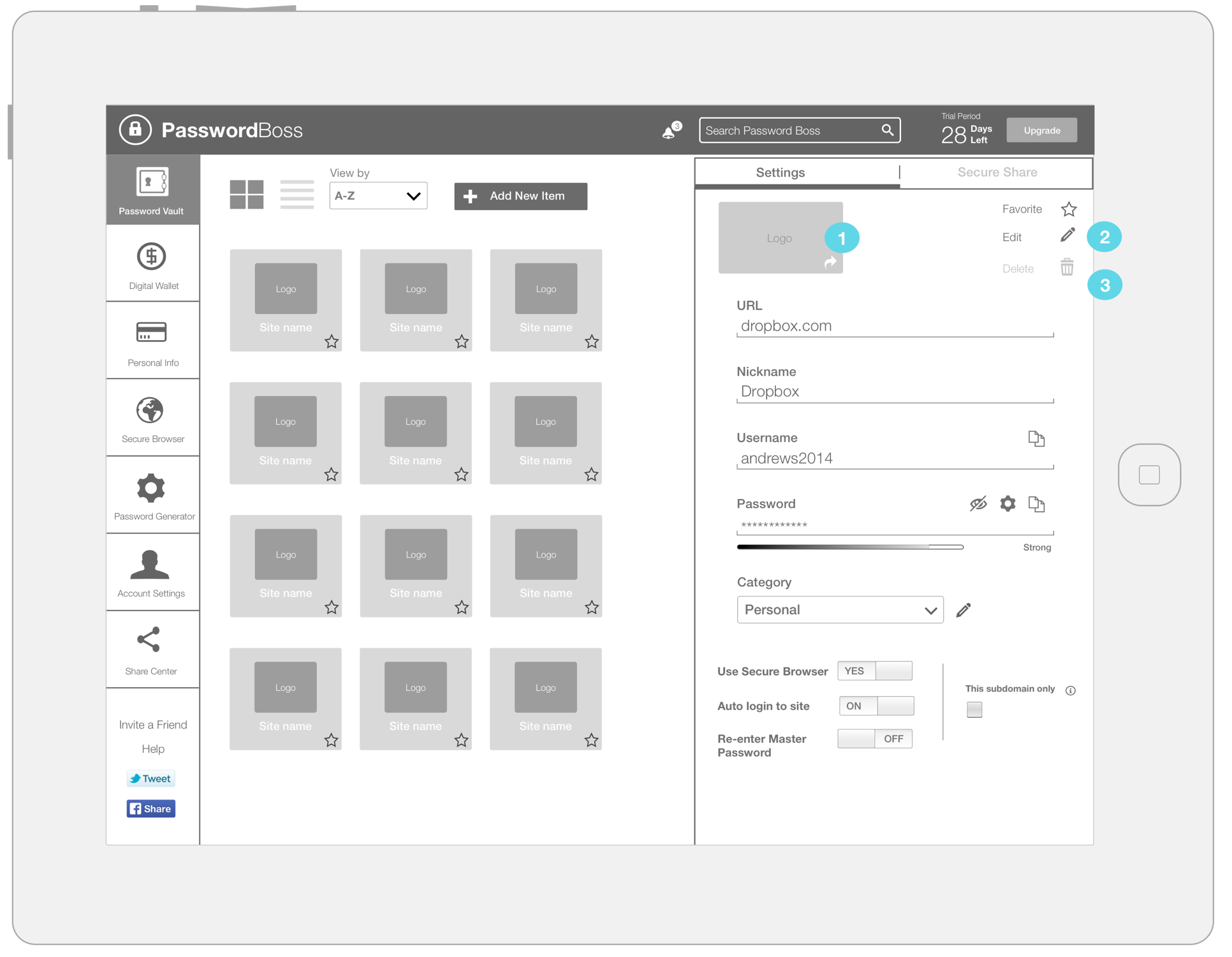Click the large Logo thumbnail in Settings
1232x957 pixels.
click(780, 238)
